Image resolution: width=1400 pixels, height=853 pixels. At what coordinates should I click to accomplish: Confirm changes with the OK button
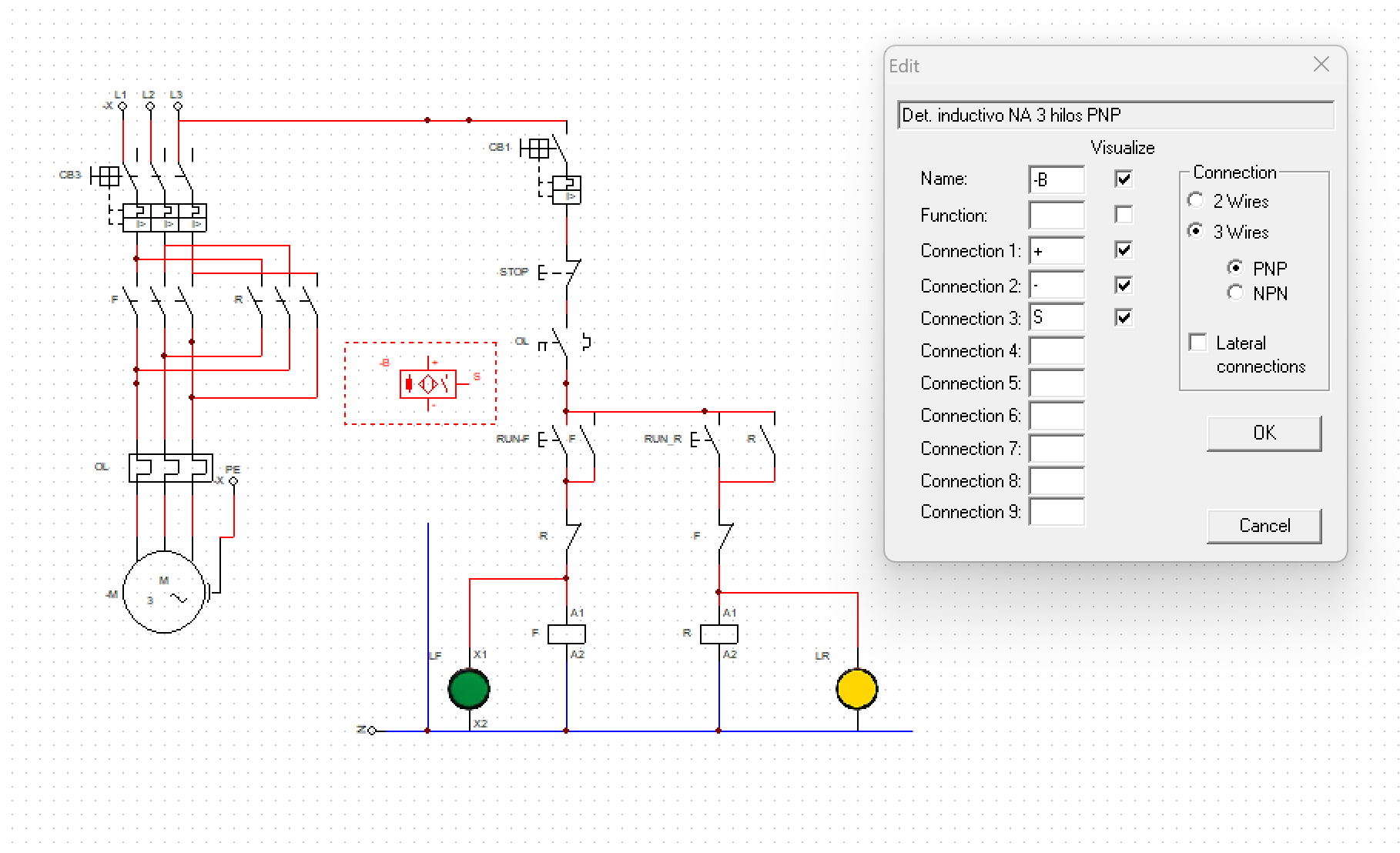pos(1264,433)
